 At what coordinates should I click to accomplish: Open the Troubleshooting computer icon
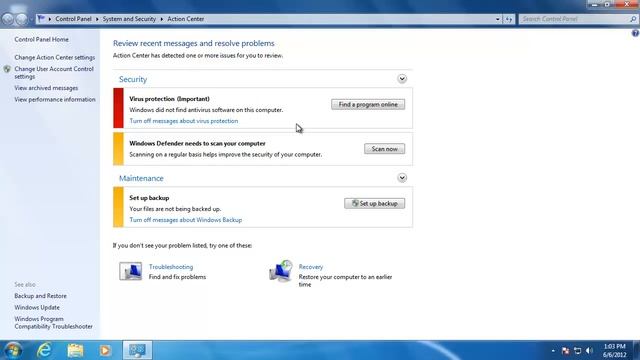pyautogui.click(x=131, y=271)
